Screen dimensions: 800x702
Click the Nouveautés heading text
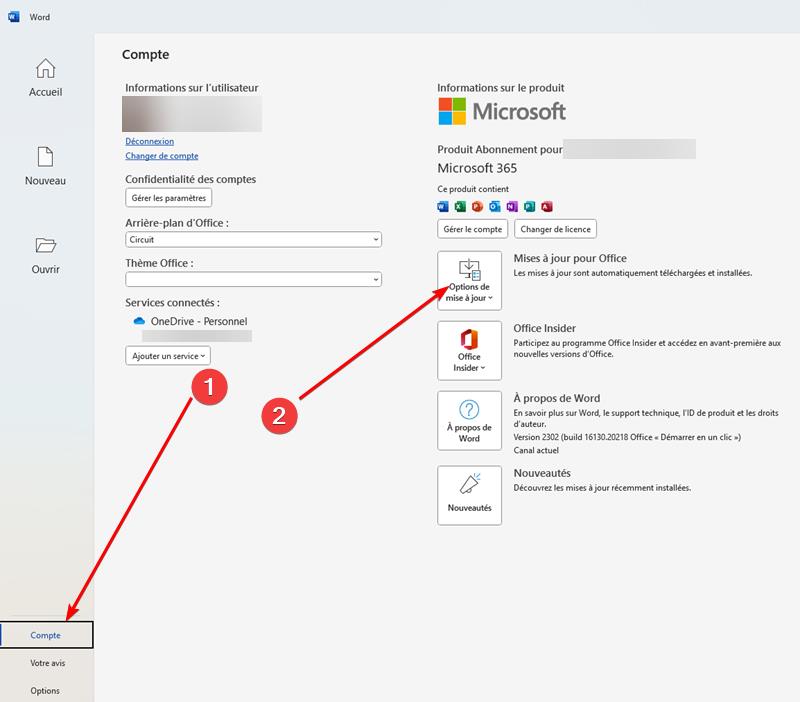(542, 473)
